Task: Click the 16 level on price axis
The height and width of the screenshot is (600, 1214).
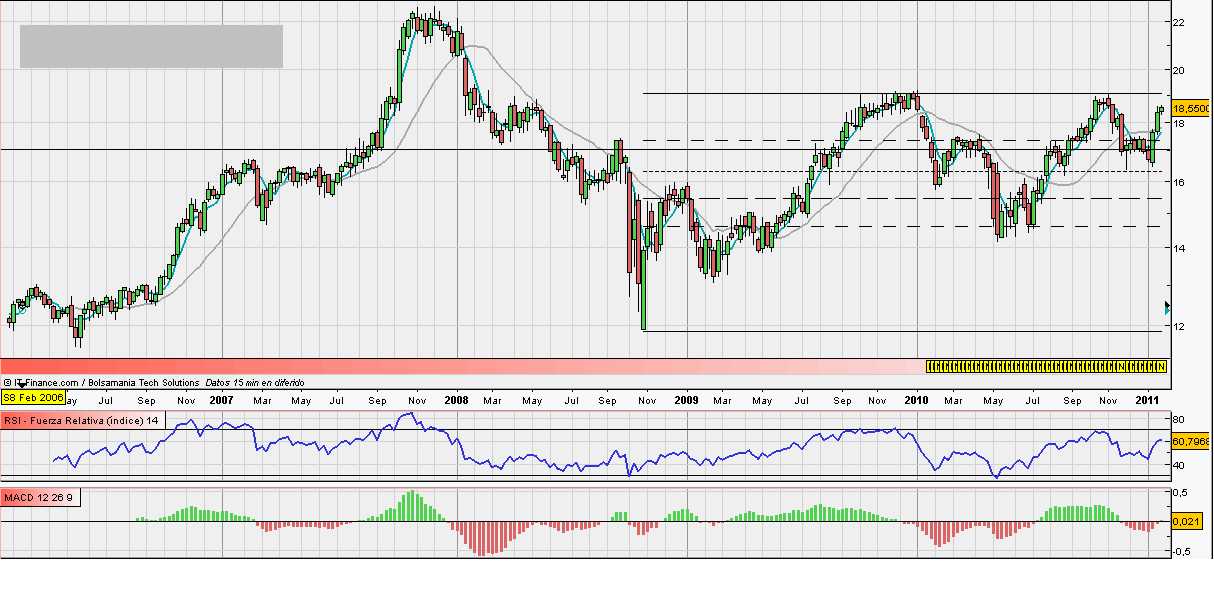Action: 1179,182
